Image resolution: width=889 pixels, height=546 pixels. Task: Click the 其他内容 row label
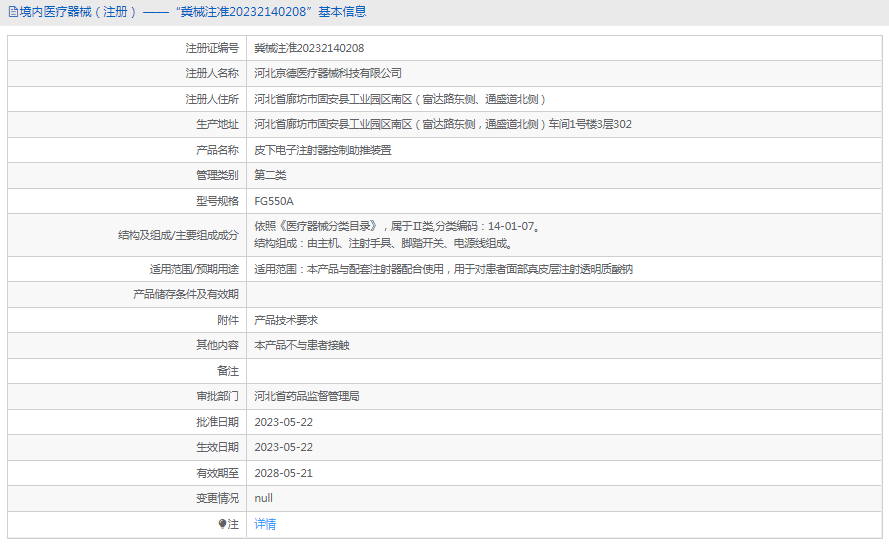pyautogui.click(x=218, y=345)
